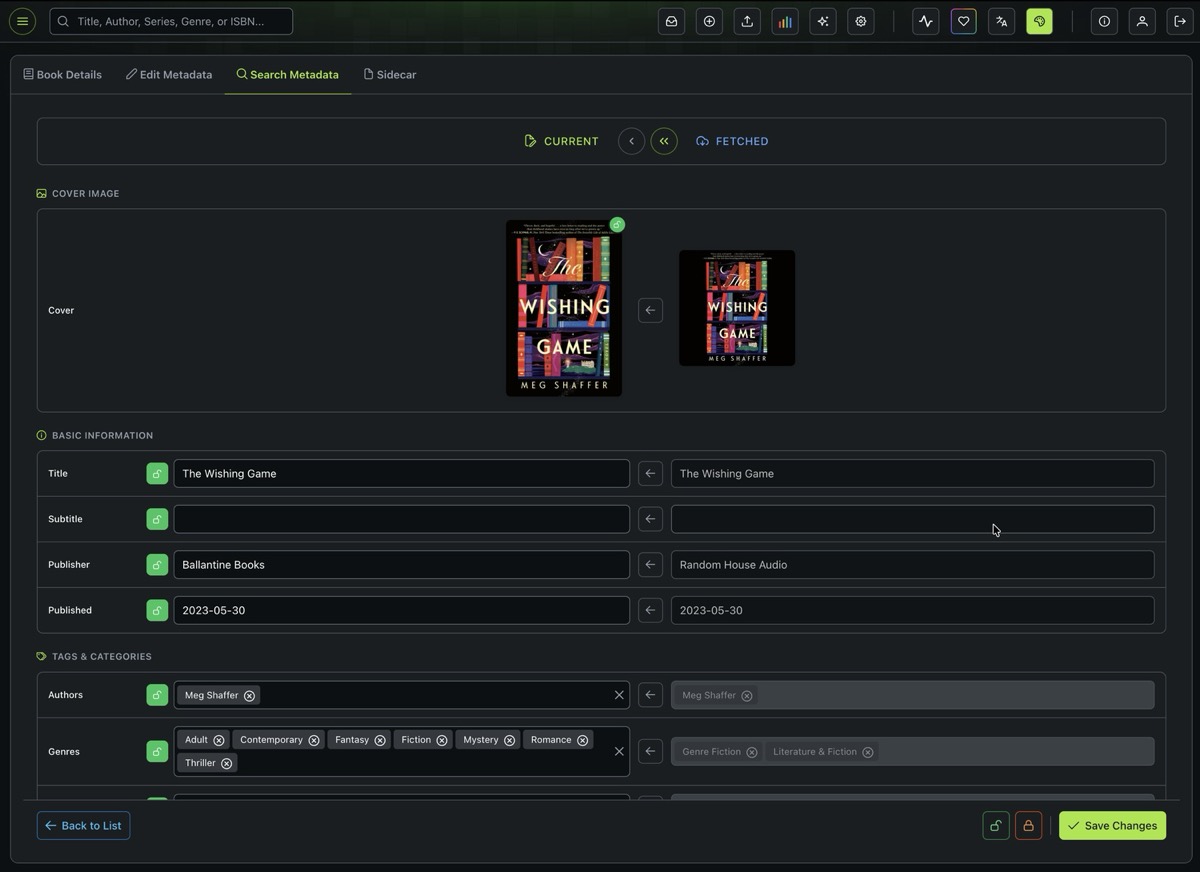Image resolution: width=1200 pixels, height=872 pixels.
Task: Select the AI sparkles tool
Action: [x=823, y=21]
